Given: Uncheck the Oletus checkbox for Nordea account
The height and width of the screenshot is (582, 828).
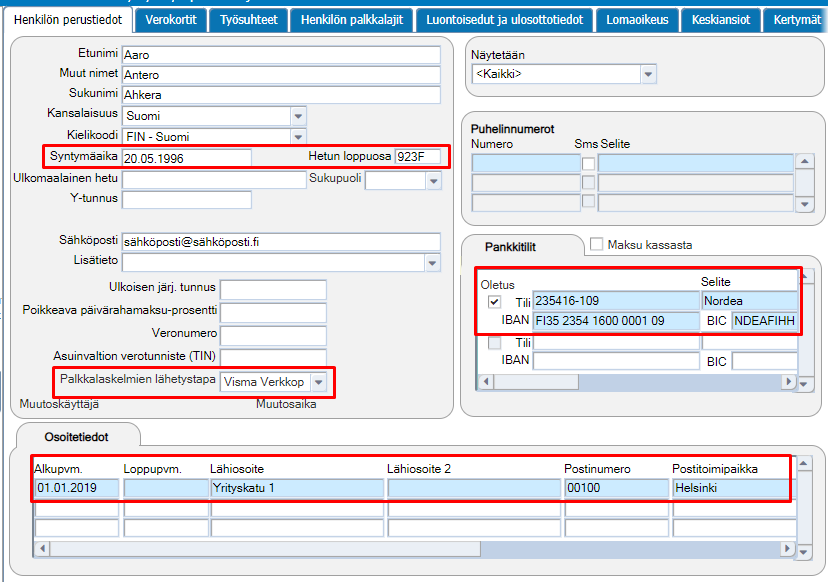Looking at the screenshot, I should [x=494, y=302].
